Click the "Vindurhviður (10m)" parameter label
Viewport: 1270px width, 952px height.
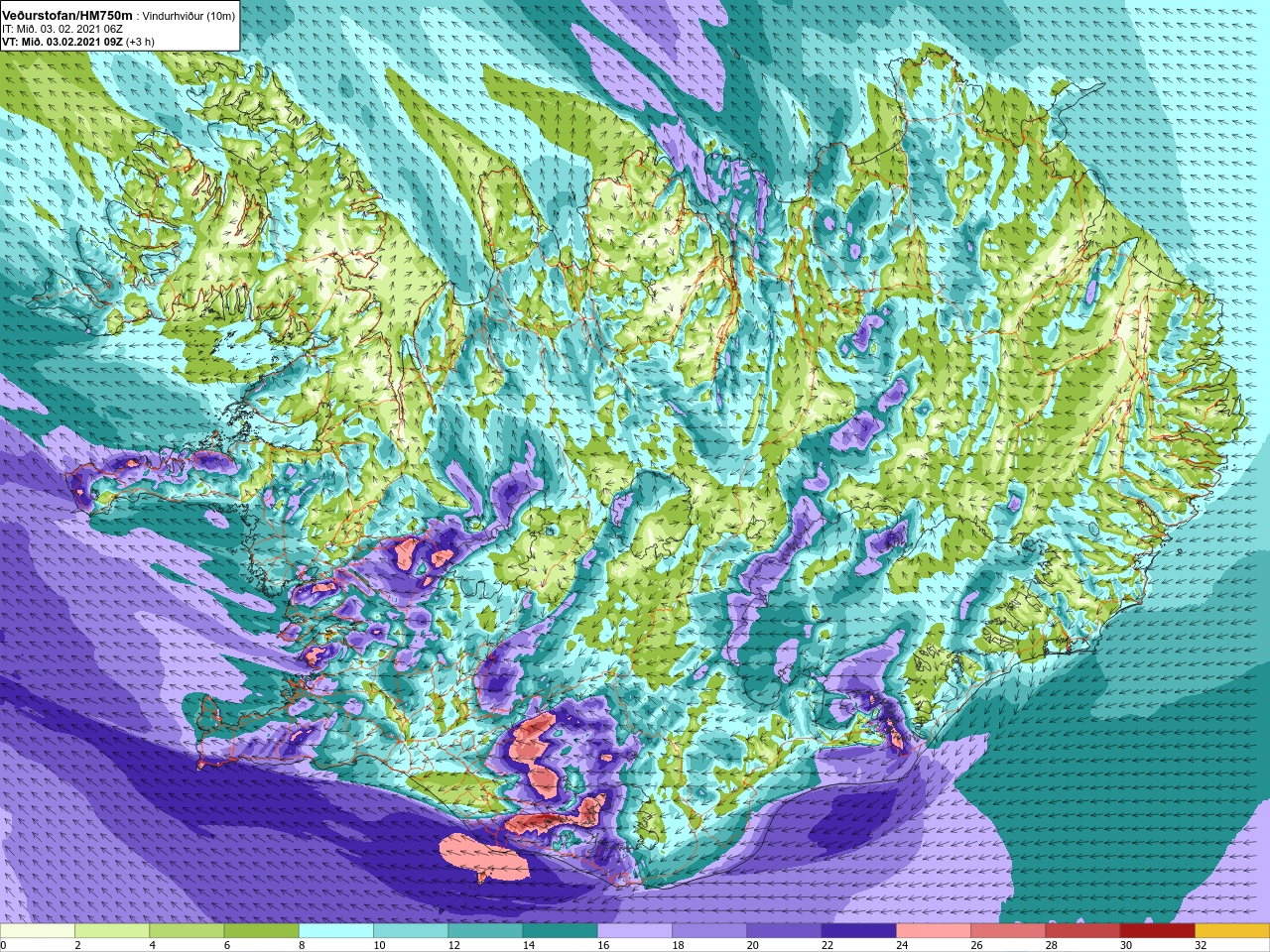tap(190, 17)
